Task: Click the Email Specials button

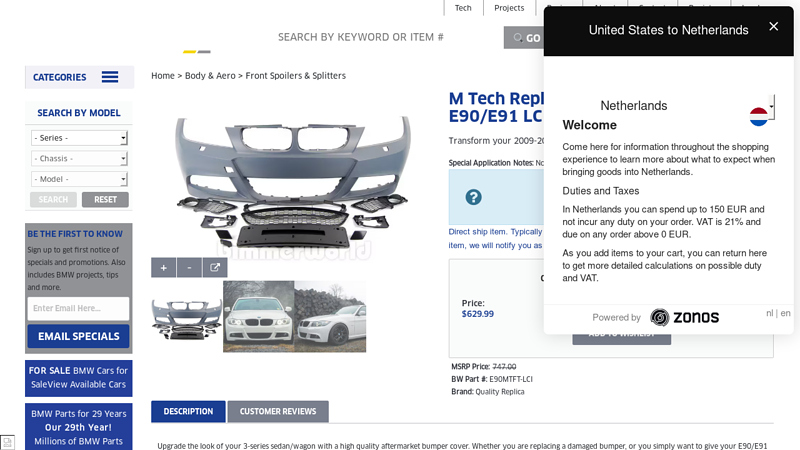Action: [79, 336]
